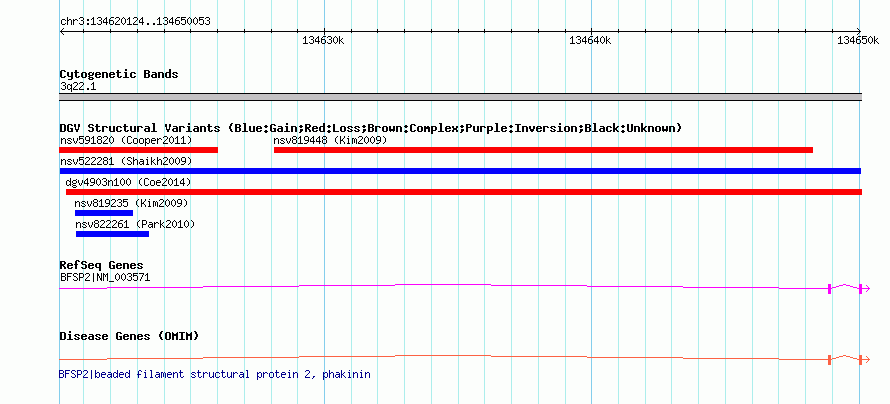Select the orange OMIM disease gene line
This screenshot has height=404, width=890.
(x=464, y=358)
